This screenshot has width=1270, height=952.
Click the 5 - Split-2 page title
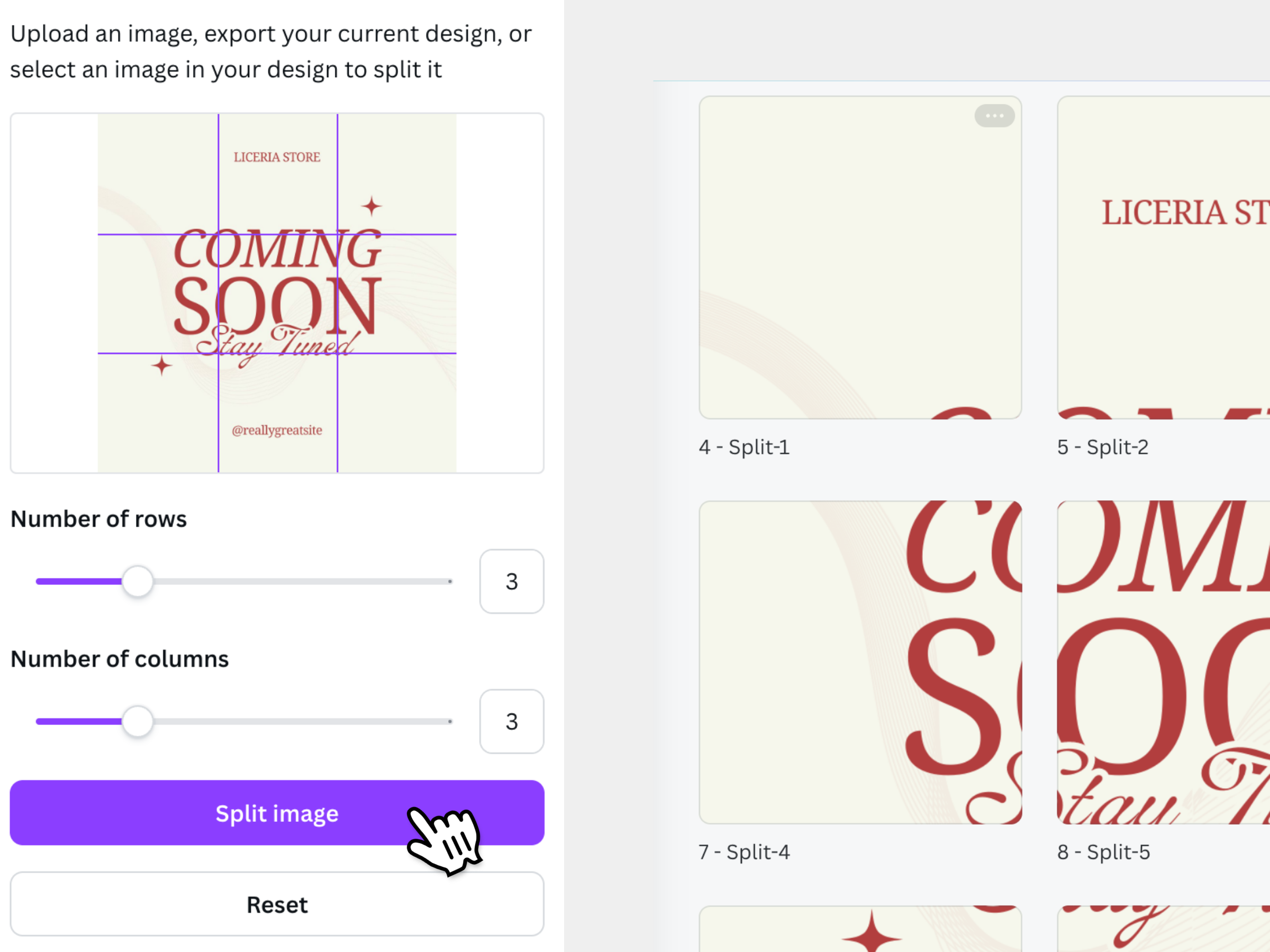1102,447
